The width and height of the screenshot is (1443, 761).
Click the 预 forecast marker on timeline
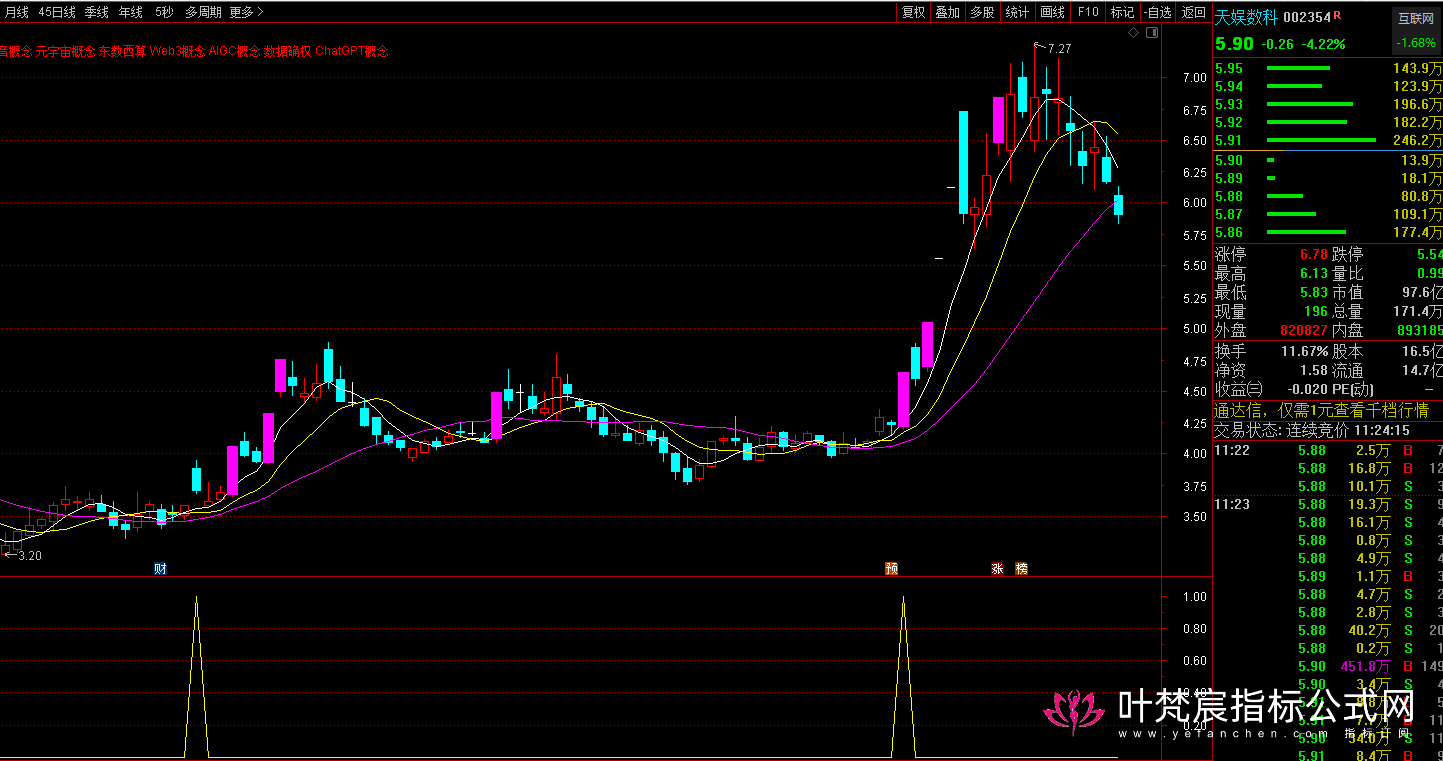click(891, 568)
